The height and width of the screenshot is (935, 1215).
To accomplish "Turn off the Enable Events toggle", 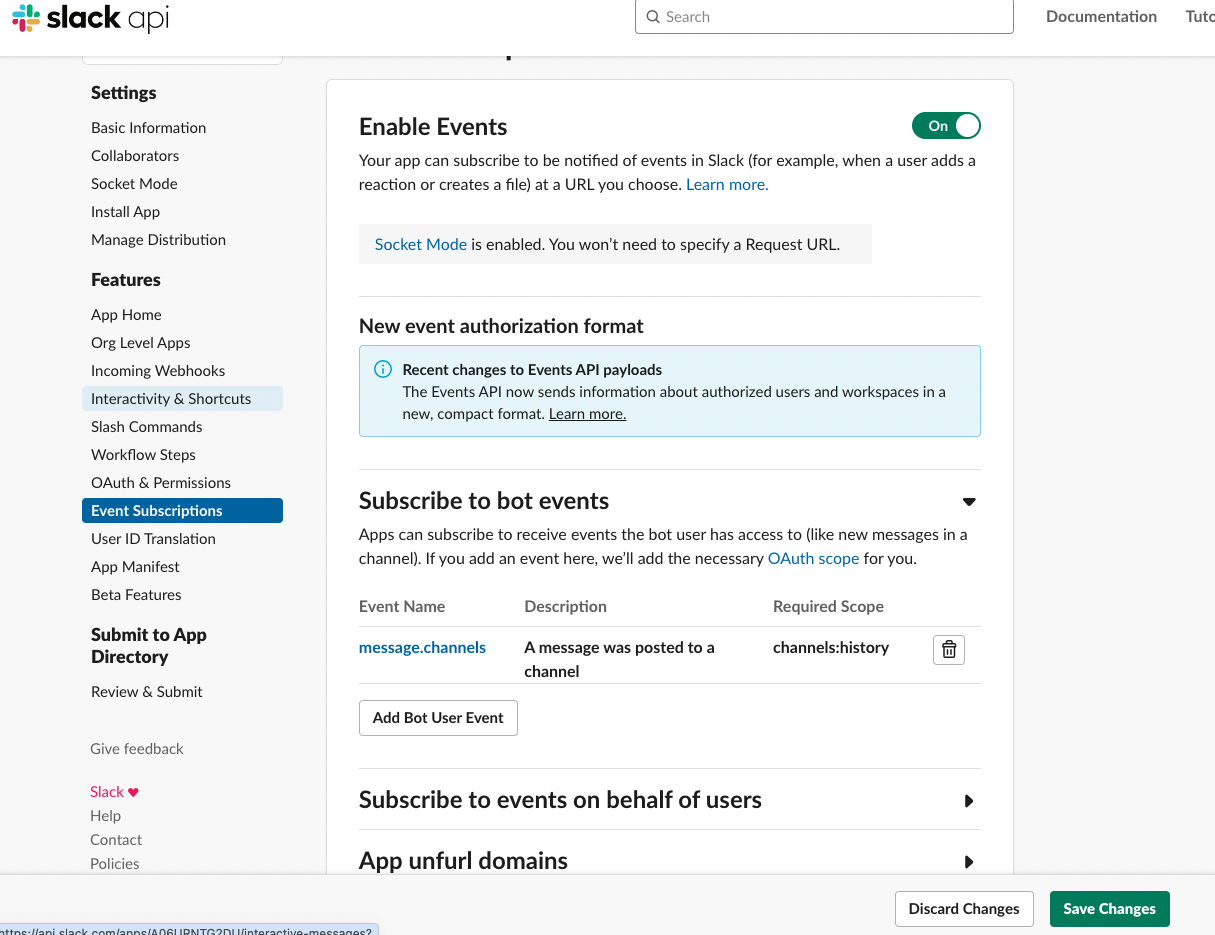I will (946, 126).
